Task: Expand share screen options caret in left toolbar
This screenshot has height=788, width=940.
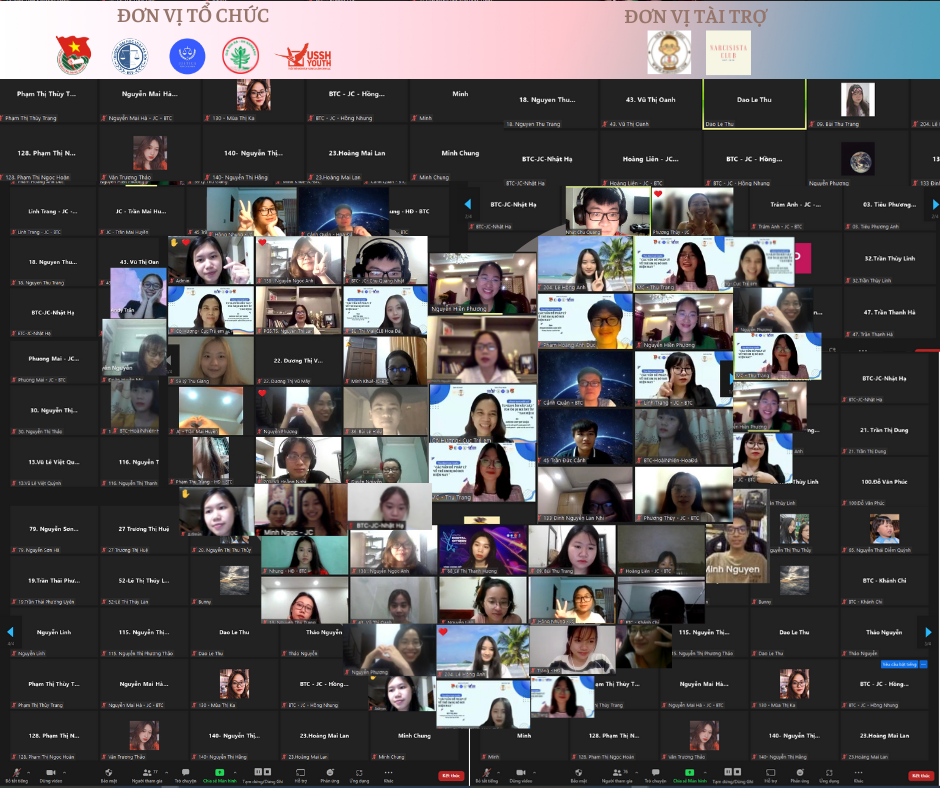Action: (232, 769)
